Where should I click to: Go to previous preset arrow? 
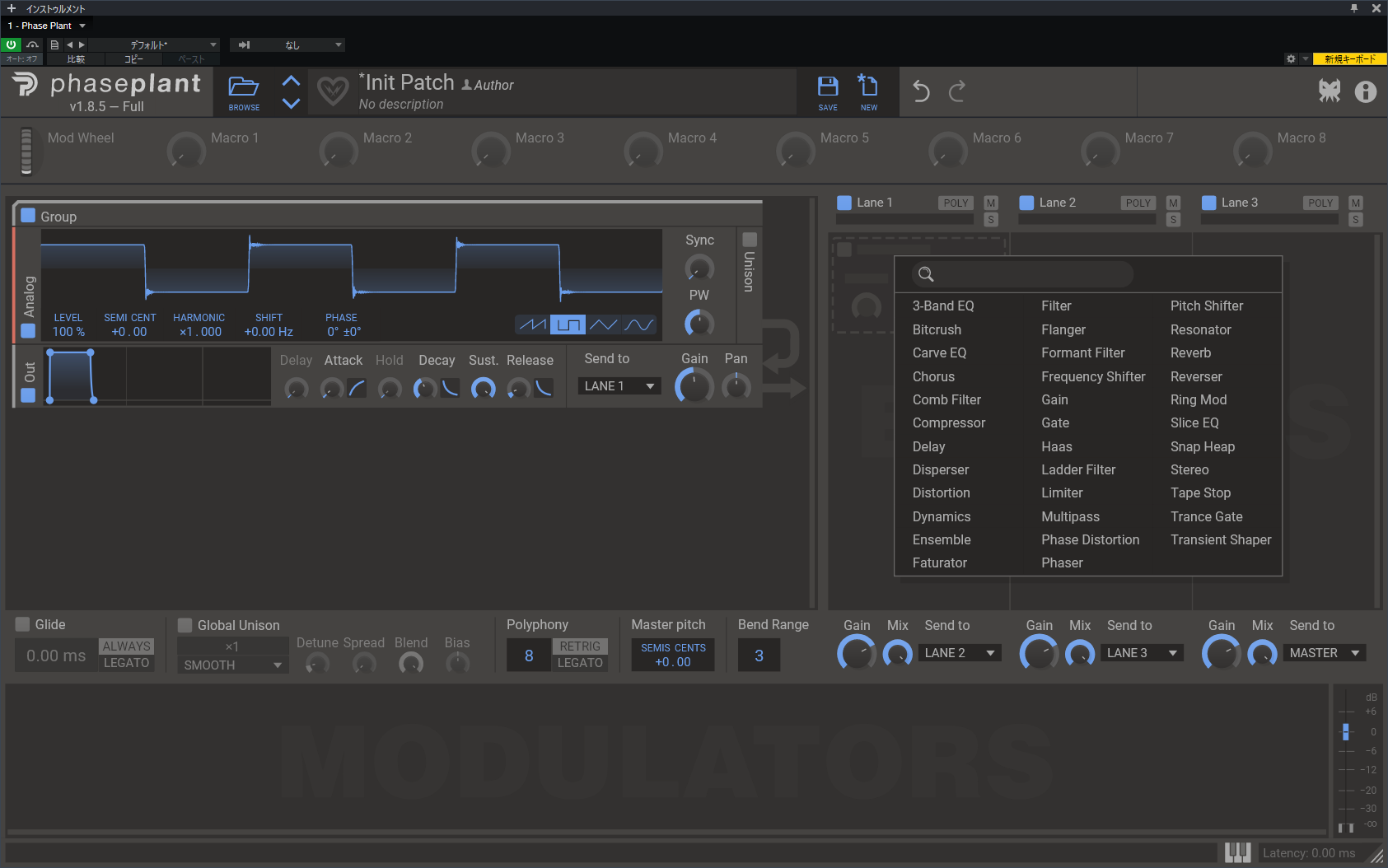coord(291,81)
